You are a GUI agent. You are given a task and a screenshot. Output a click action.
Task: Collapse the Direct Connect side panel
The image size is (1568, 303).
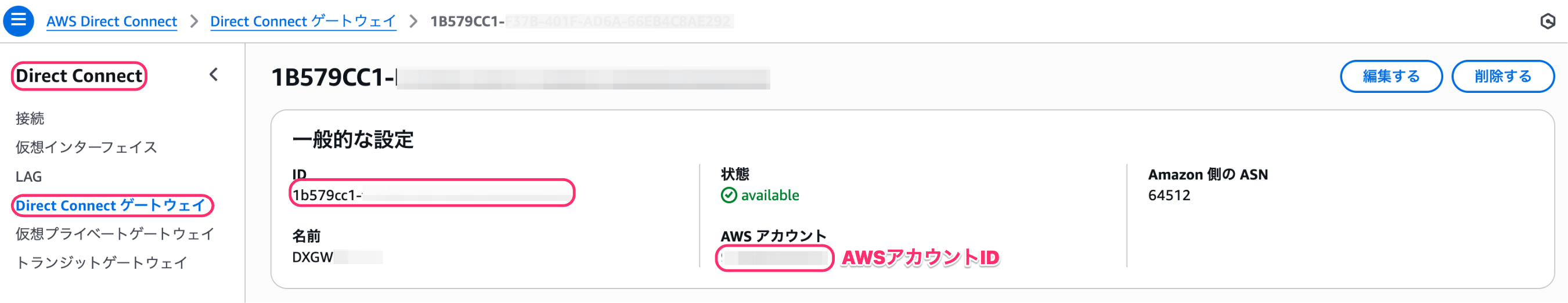click(214, 75)
